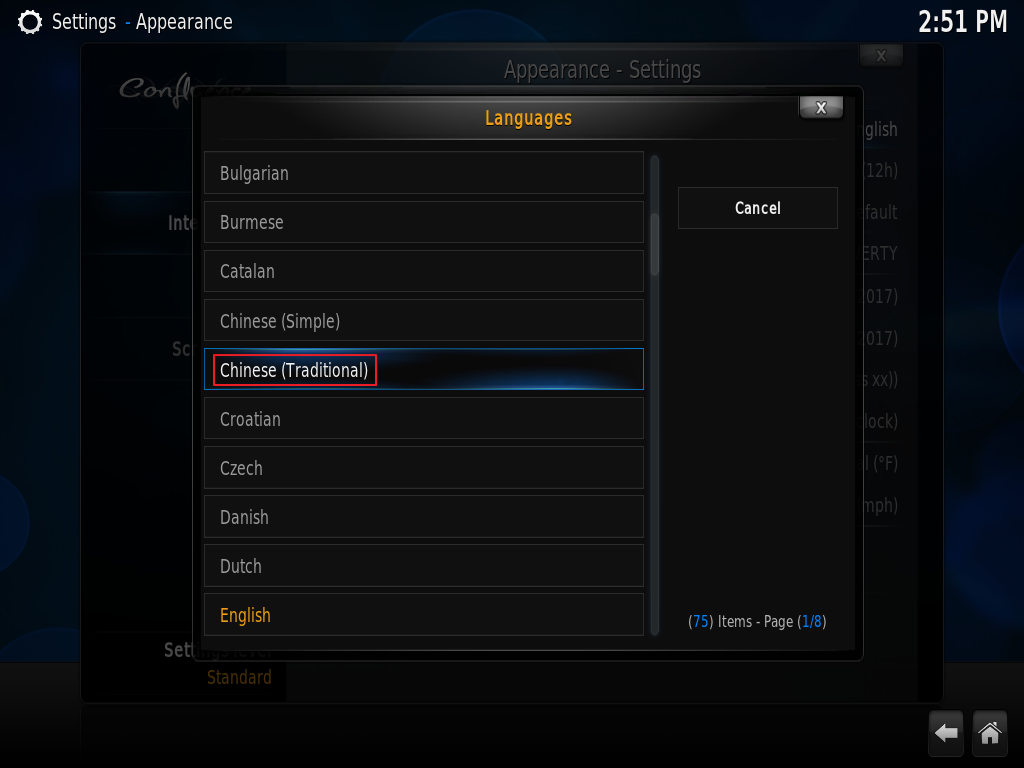Click the Appearance breadcrumb in header
The height and width of the screenshot is (768, 1024).
[184, 22]
